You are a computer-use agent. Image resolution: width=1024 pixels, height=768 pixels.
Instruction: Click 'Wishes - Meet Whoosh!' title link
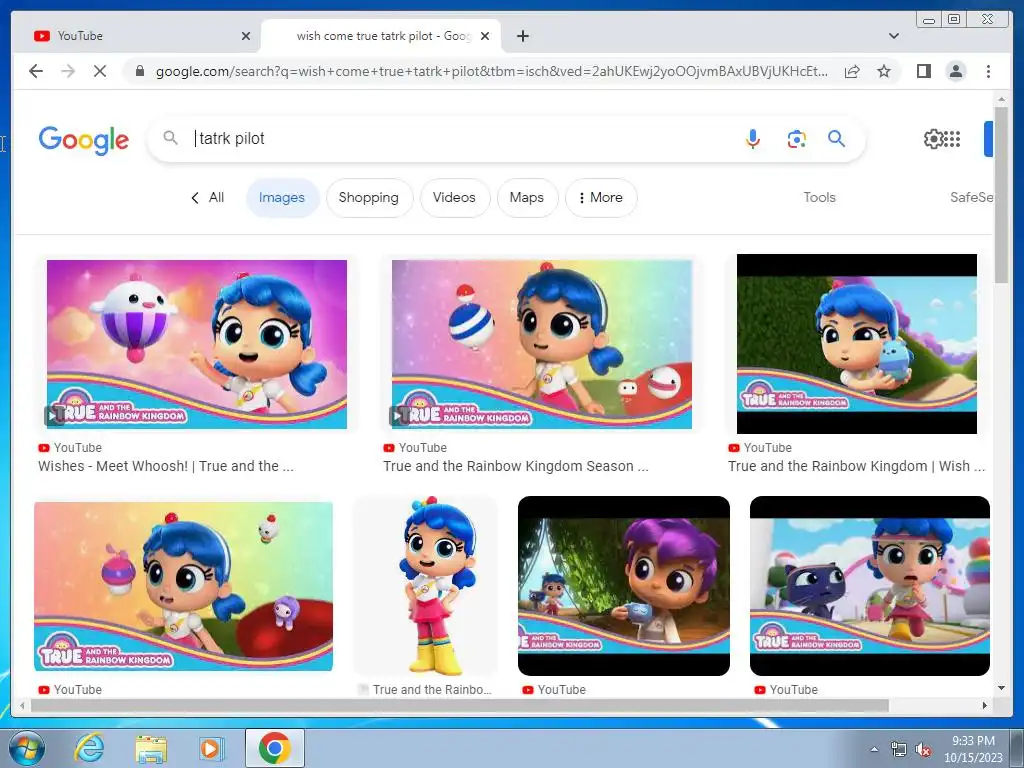coord(166,466)
